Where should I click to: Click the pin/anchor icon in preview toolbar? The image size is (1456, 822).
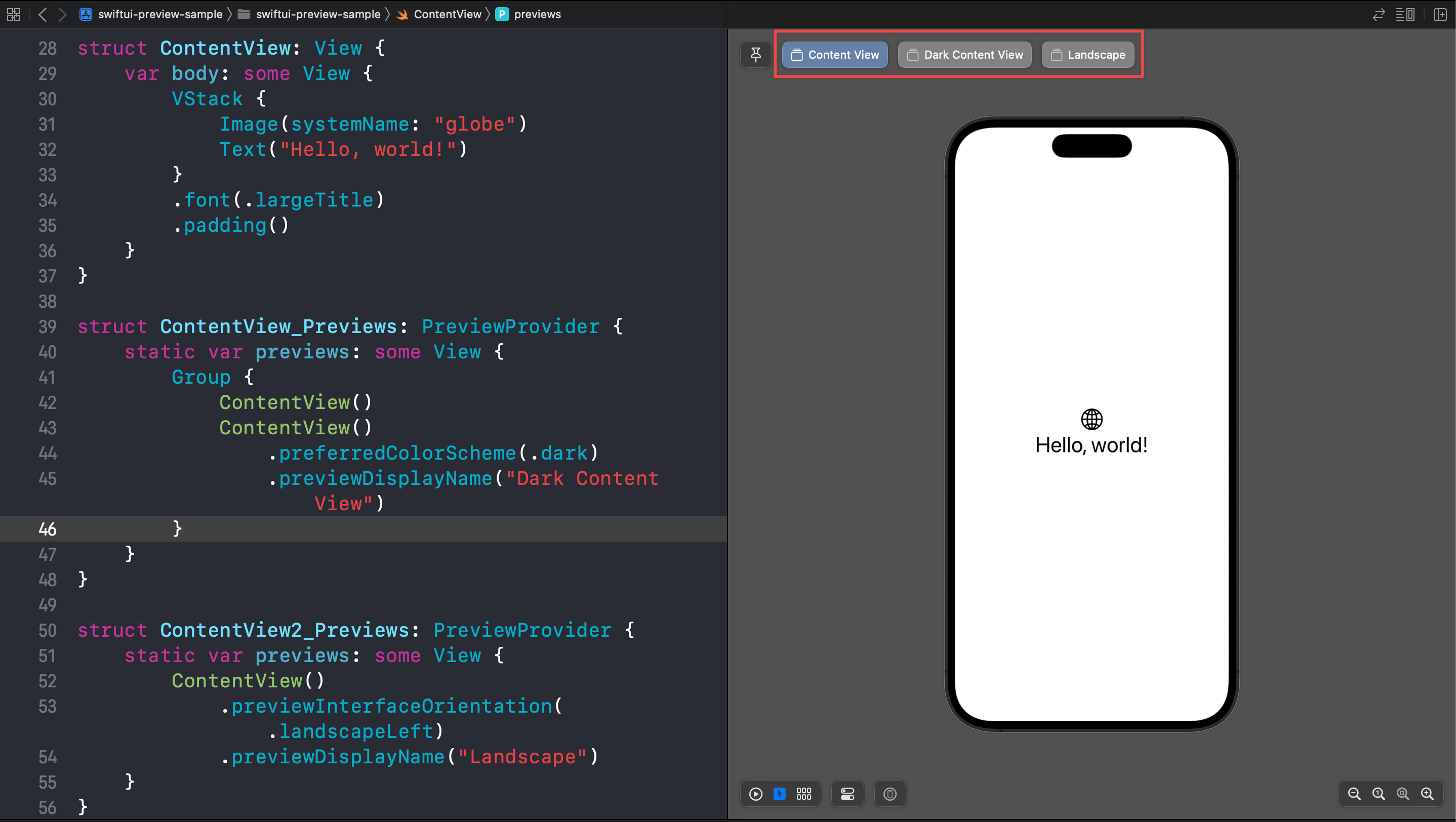click(x=756, y=54)
